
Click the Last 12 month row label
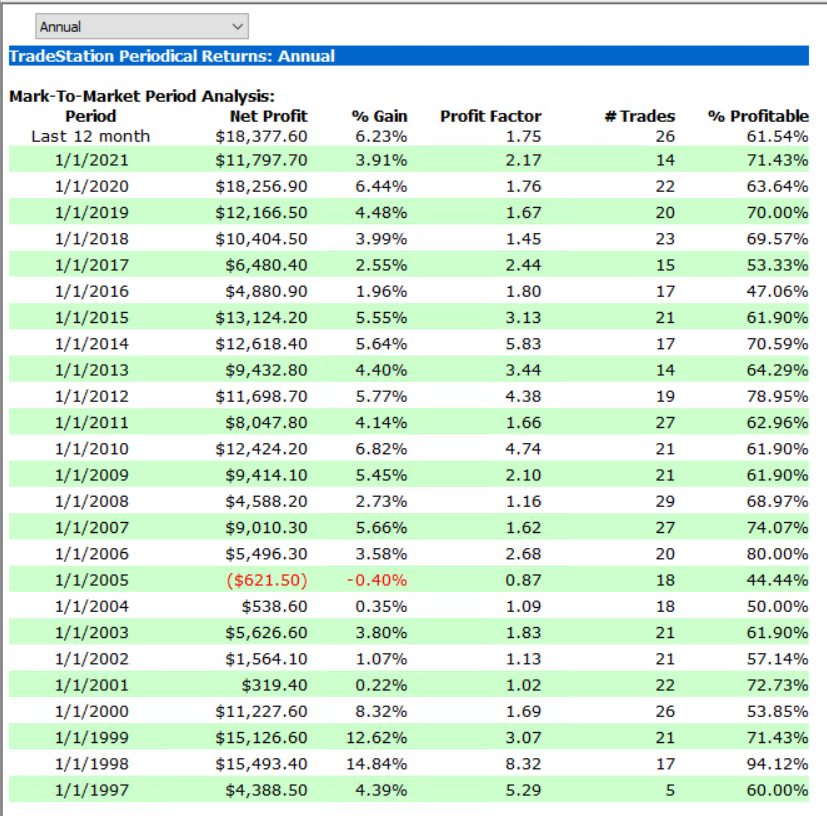(90, 136)
